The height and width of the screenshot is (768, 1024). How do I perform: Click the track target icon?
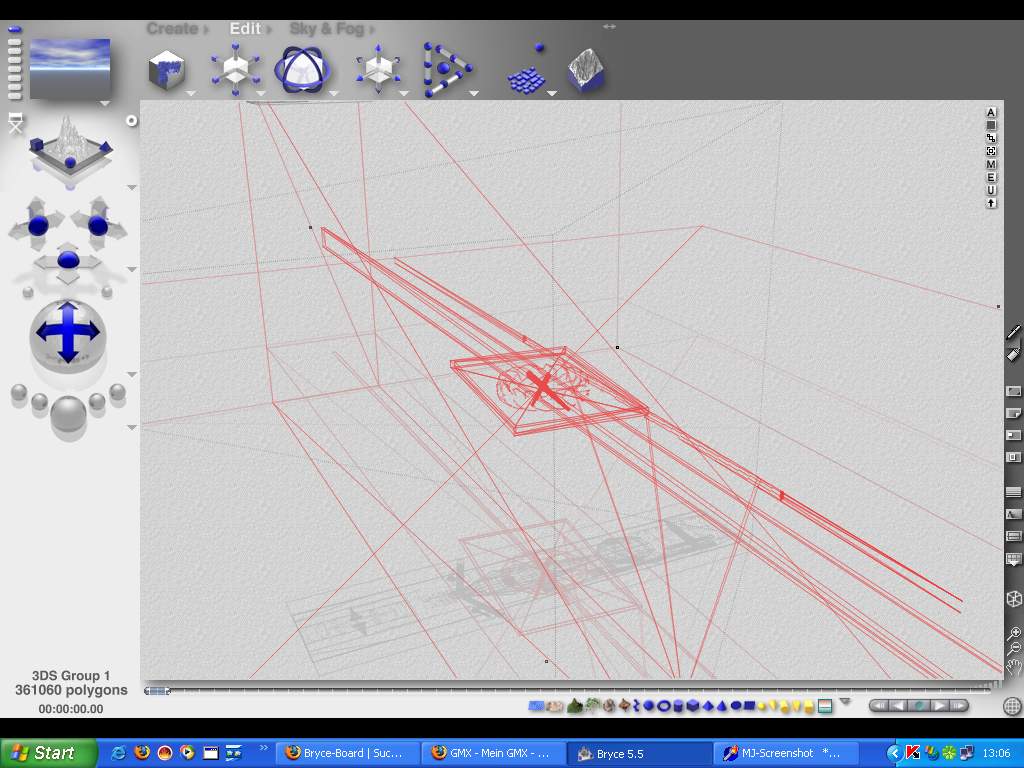(x=991, y=152)
